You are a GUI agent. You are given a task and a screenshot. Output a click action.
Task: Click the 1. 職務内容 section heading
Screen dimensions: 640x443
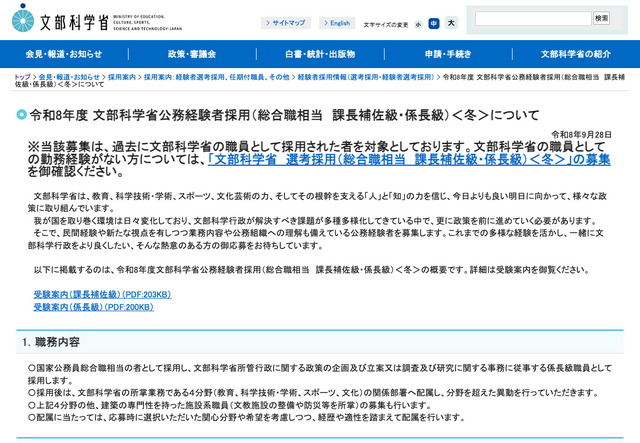51,342
